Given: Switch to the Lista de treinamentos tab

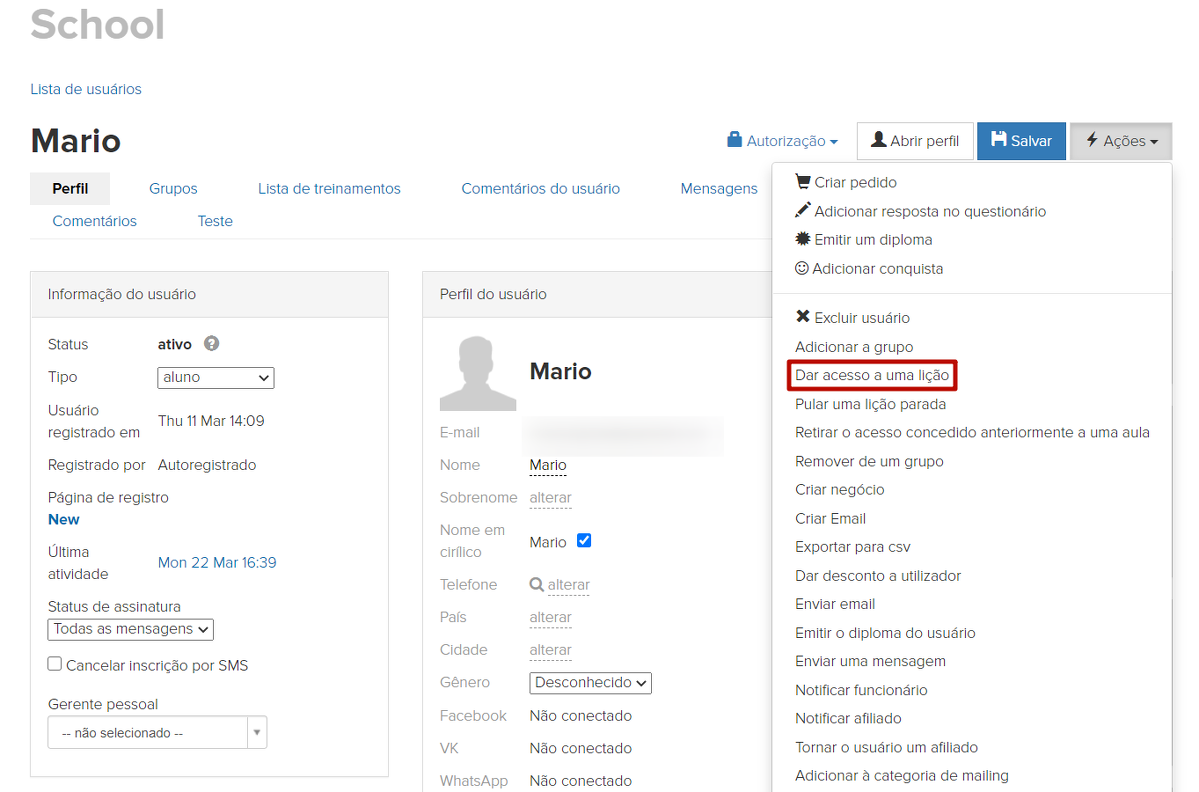Looking at the screenshot, I should coord(329,188).
